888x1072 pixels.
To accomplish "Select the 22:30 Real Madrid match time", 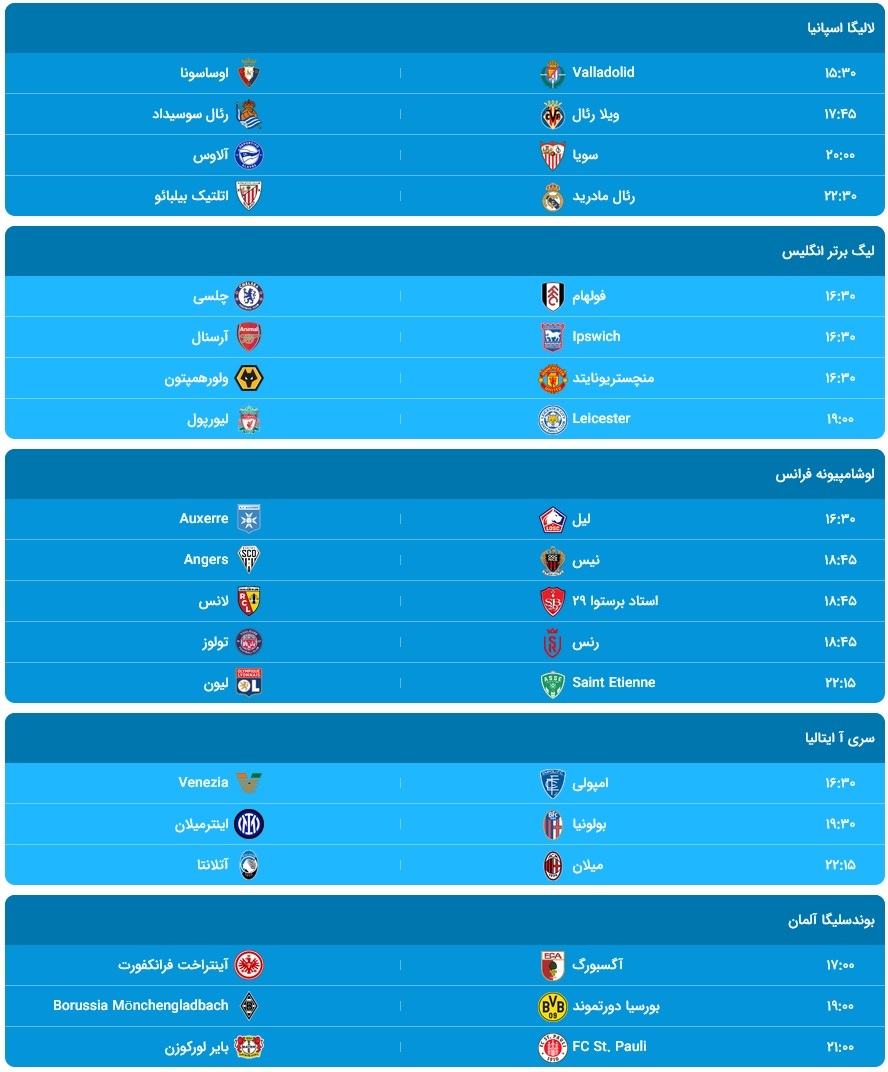I will point(840,197).
